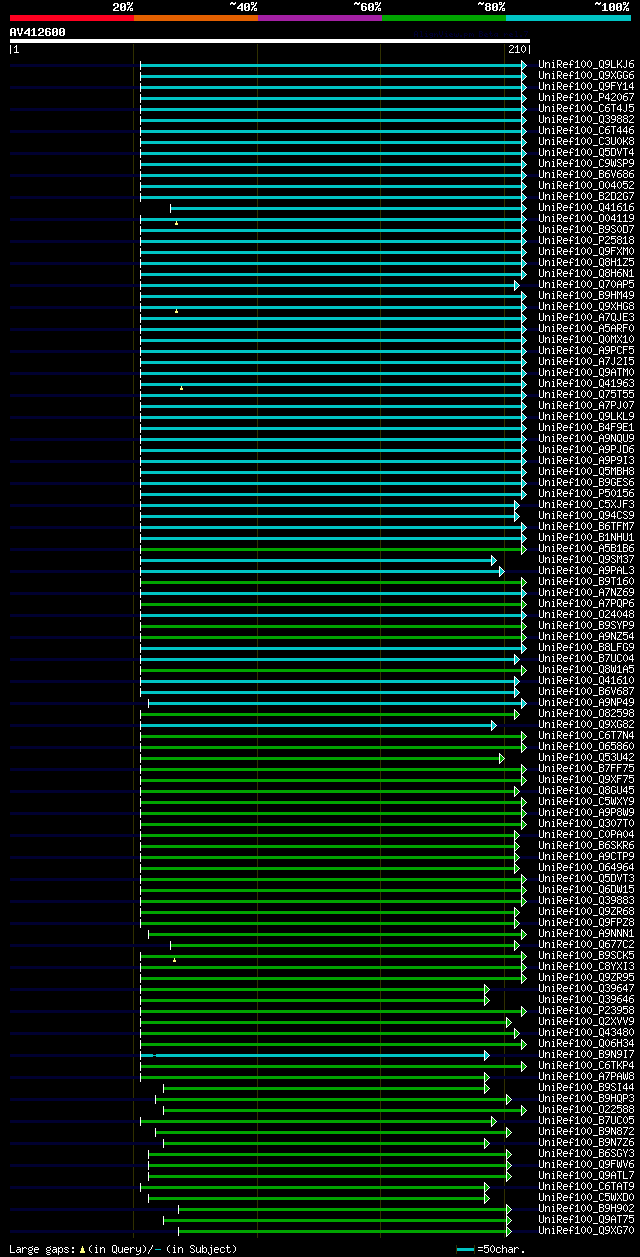Click the Large gaps legend text
This screenshot has height=1257, width=640.
click(123, 1249)
